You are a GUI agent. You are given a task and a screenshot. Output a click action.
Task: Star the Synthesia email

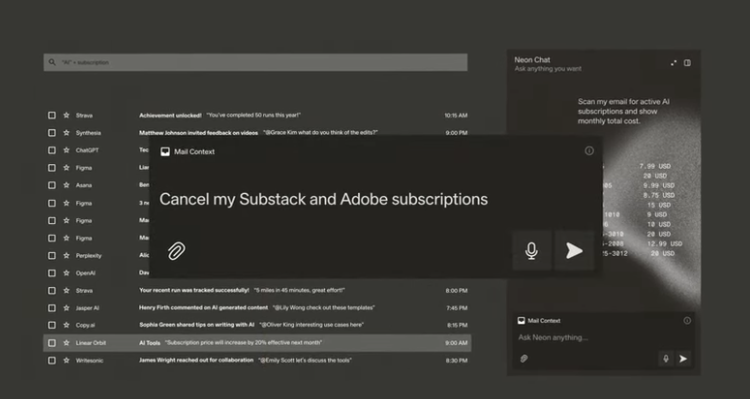[x=66, y=133]
